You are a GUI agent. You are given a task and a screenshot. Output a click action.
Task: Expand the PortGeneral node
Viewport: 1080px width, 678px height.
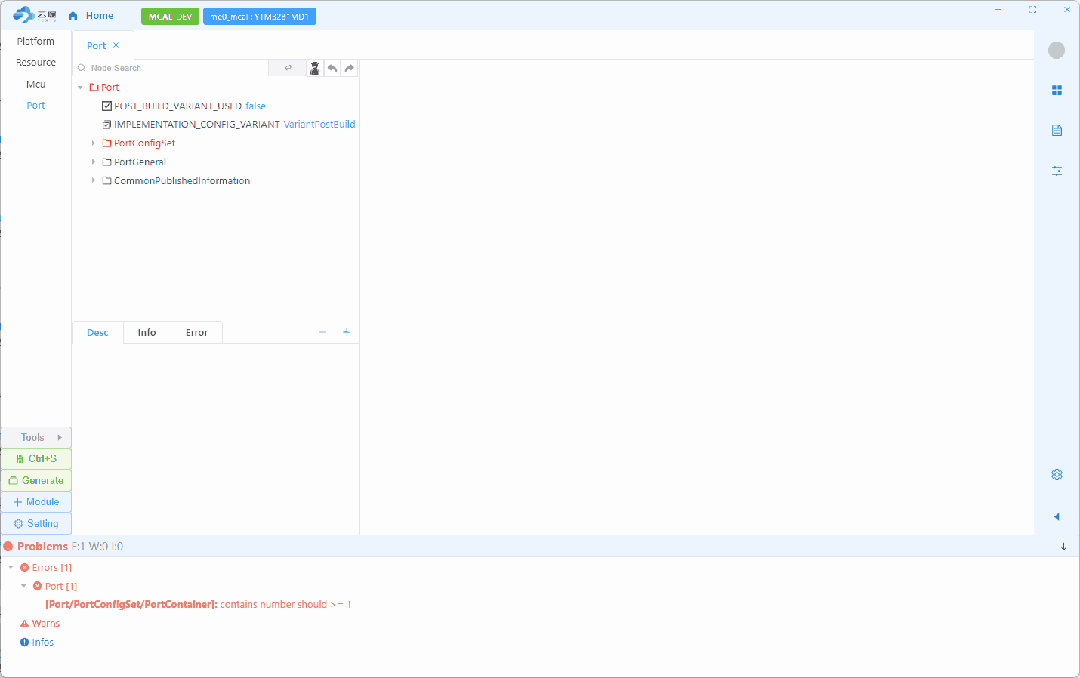[x=93, y=162]
